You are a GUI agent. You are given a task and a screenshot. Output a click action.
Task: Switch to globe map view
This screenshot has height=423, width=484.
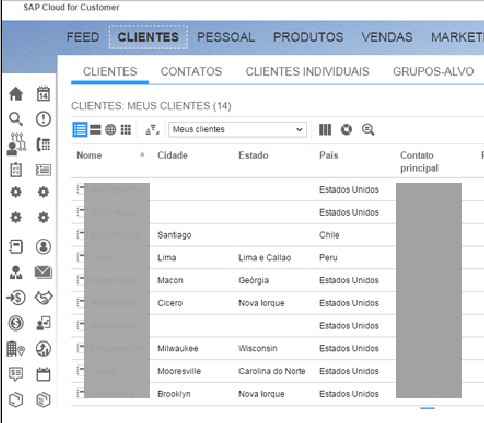click(x=111, y=130)
